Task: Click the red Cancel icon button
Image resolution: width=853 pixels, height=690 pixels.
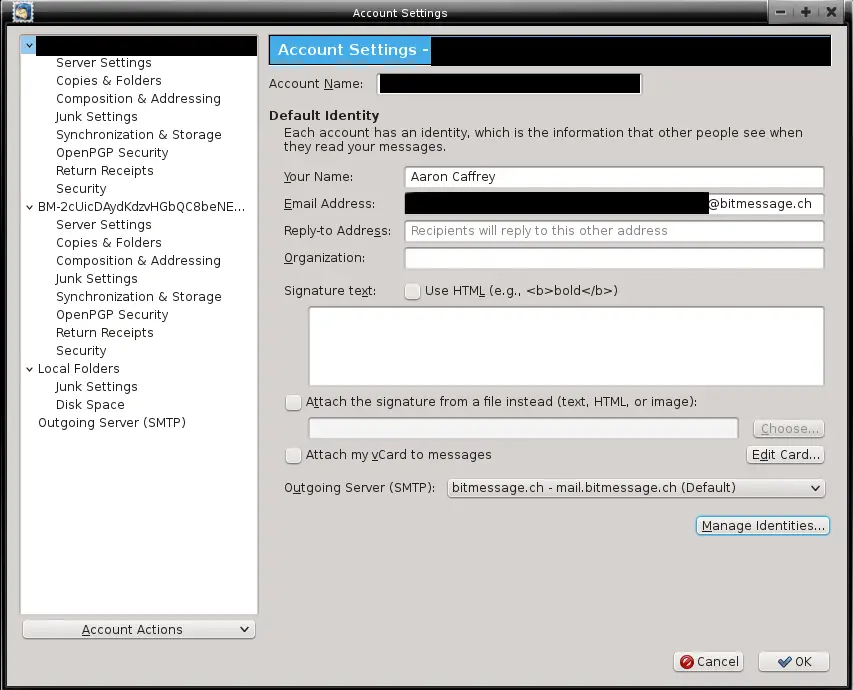Action: [708, 662]
